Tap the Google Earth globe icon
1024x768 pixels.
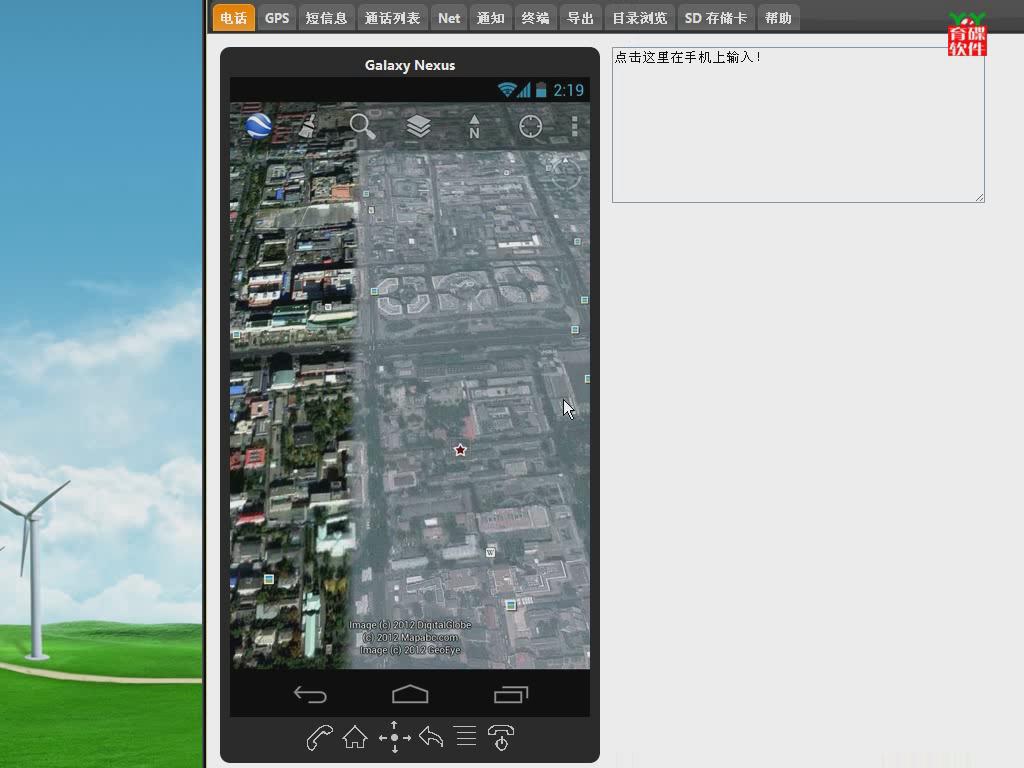click(x=259, y=125)
